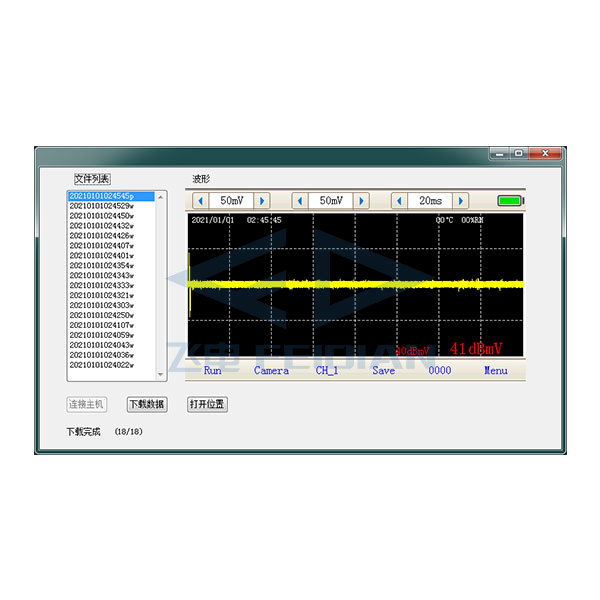Click right arrow of first 50mV setting
This screenshot has width=600, height=600.
(x=262, y=201)
